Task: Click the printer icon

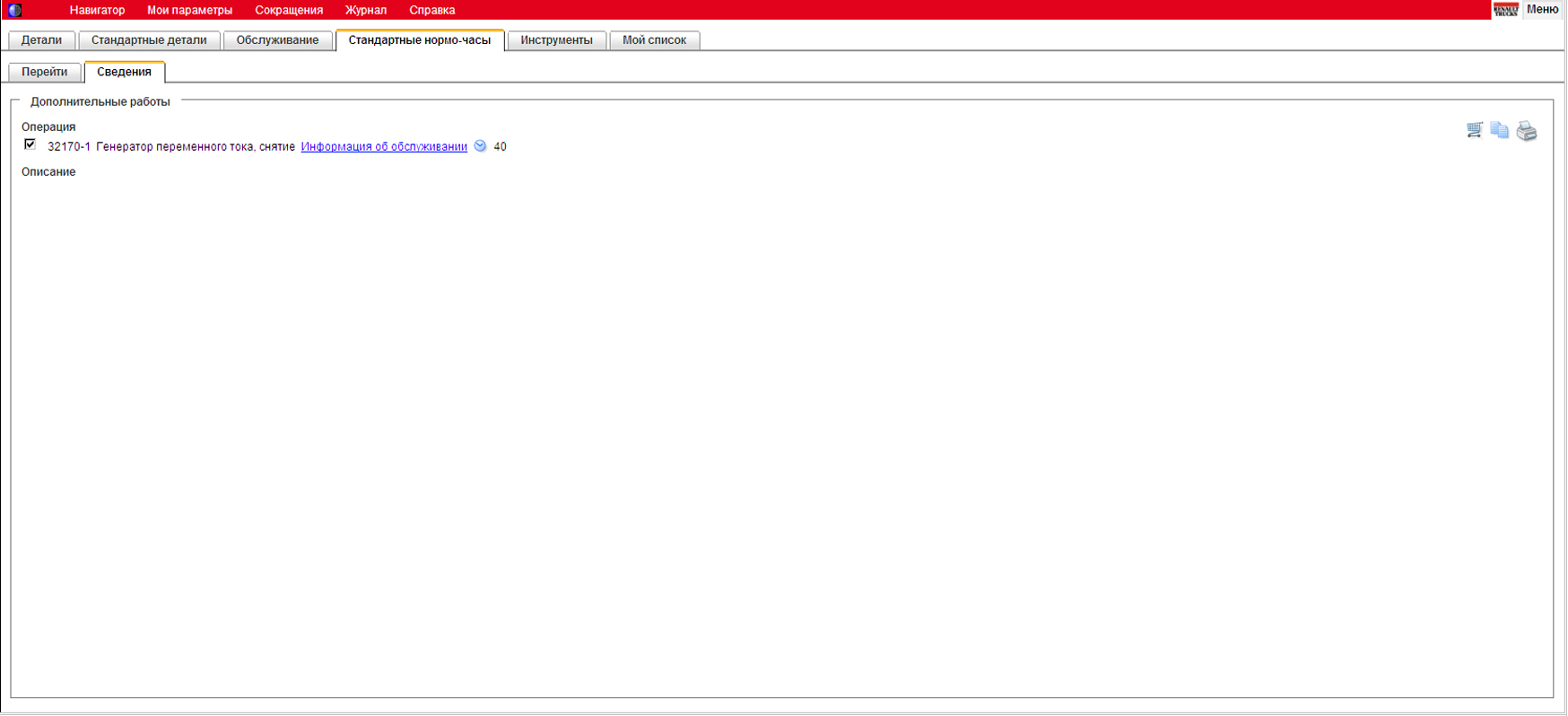Action: pos(1526,131)
